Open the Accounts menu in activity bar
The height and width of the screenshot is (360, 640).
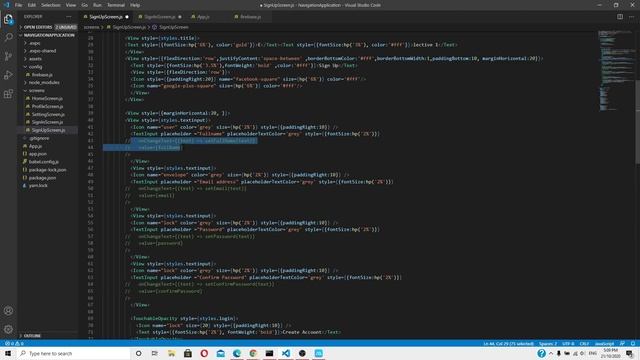[x=8, y=311]
